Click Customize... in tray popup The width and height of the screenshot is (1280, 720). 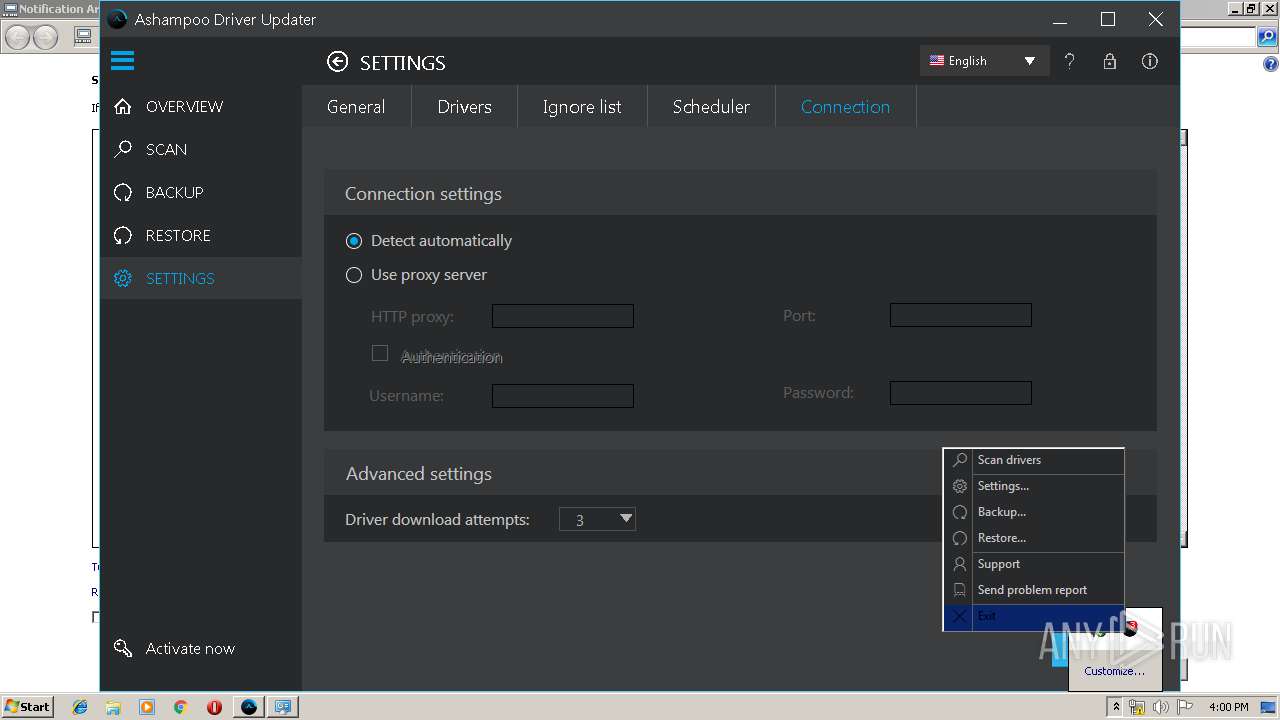(x=1114, y=671)
